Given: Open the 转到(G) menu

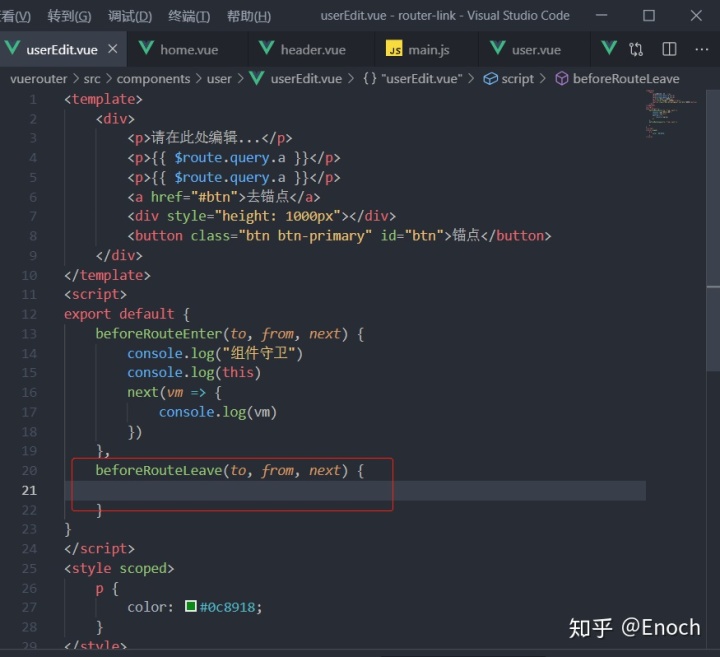Looking at the screenshot, I should 69,16.
